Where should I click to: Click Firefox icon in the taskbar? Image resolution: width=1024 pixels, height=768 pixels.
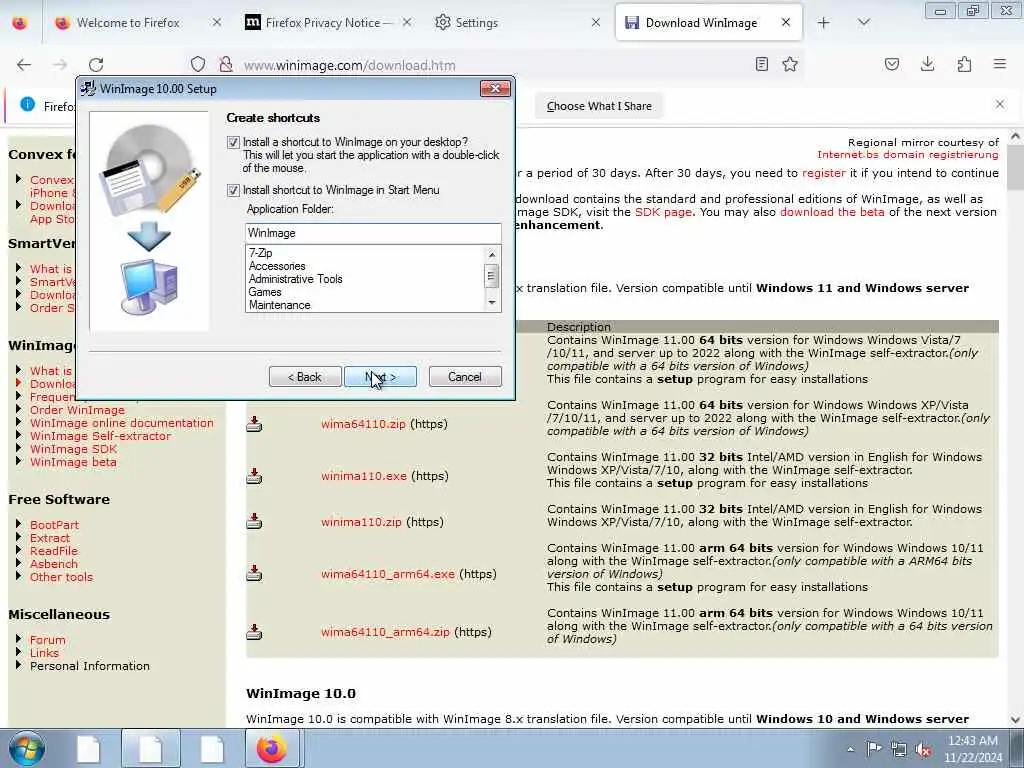[x=272, y=748]
